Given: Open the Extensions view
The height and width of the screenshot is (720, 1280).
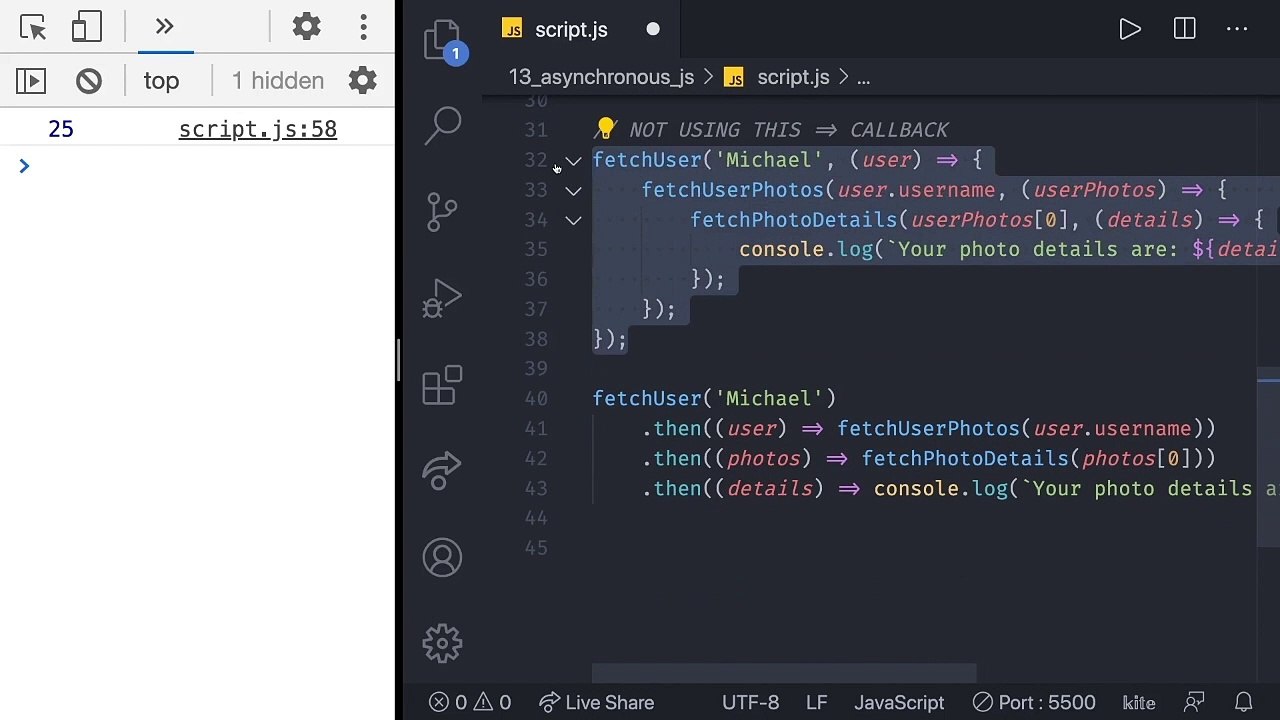Looking at the screenshot, I should (x=442, y=385).
